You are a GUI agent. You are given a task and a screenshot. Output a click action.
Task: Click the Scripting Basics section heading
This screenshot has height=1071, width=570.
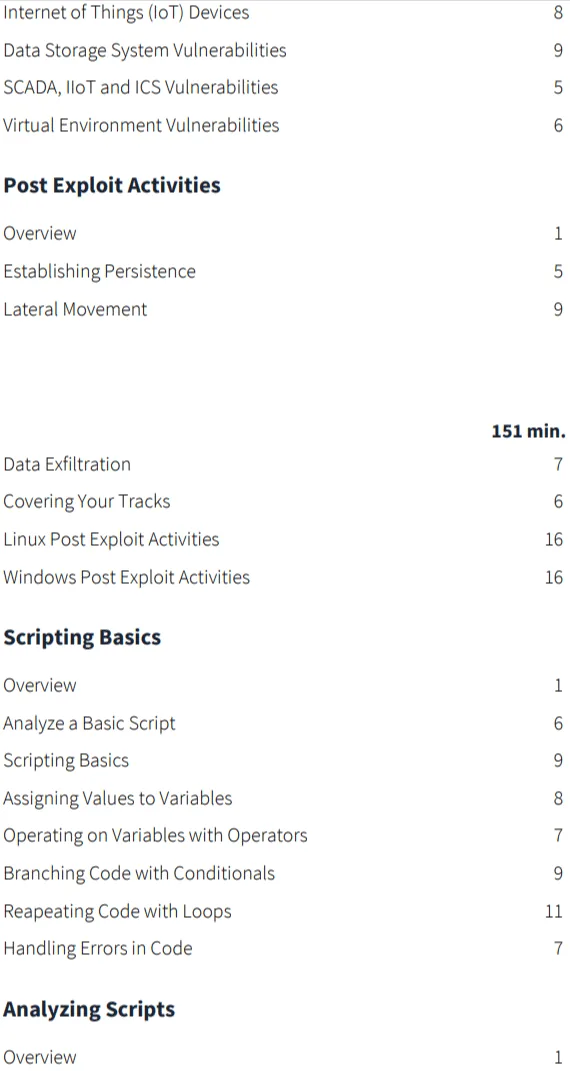(83, 637)
